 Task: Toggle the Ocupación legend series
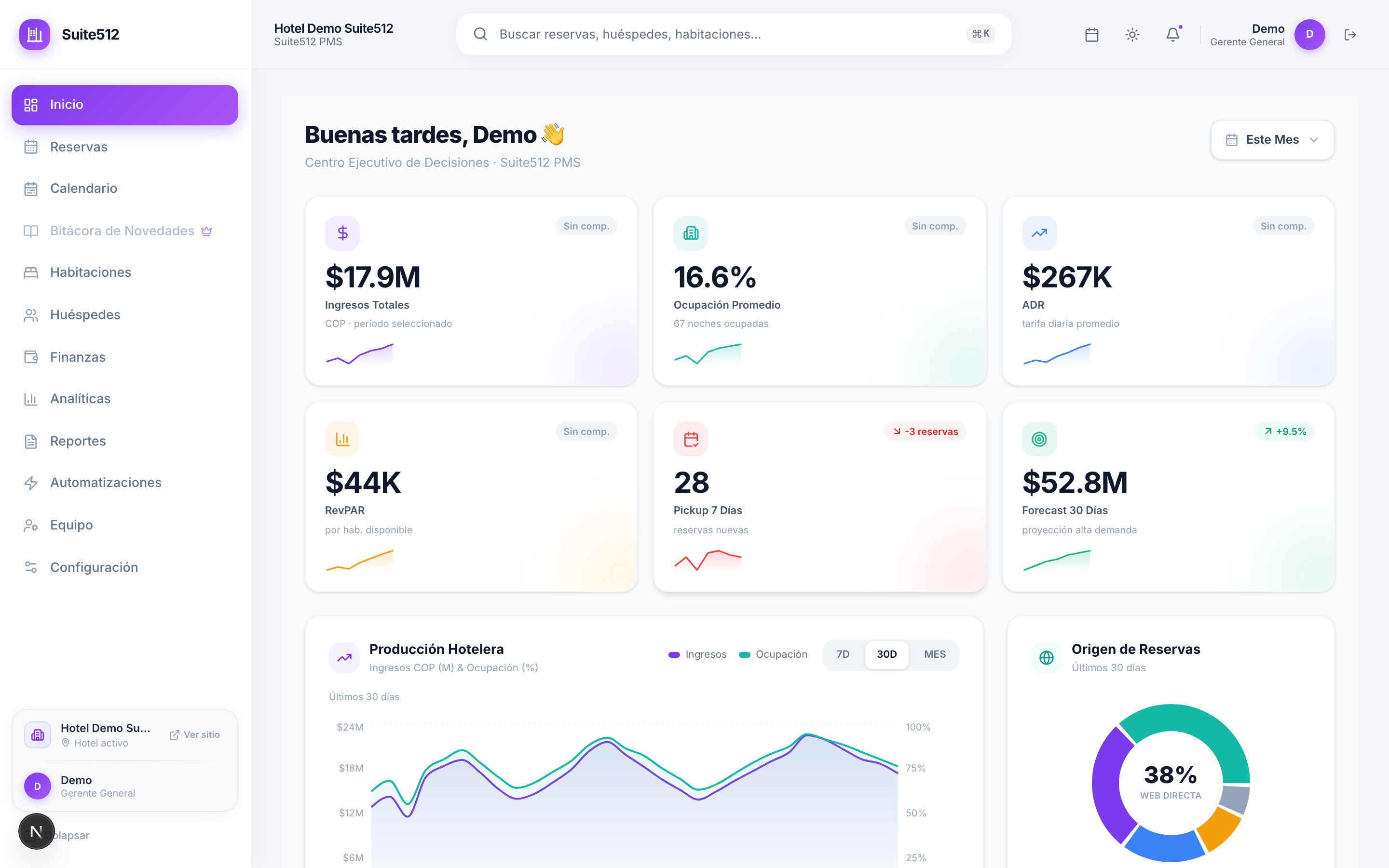click(x=773, y=654)
